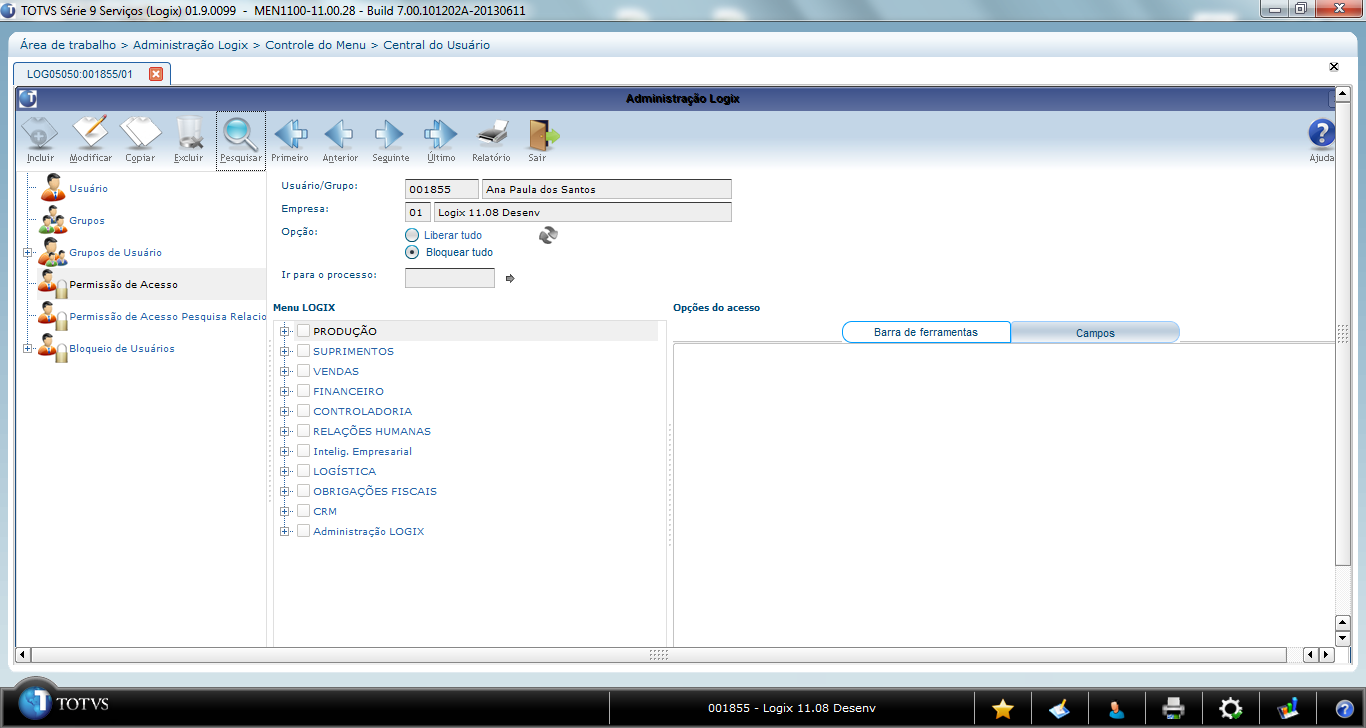
Task: Expand the Administração LOGIX node
Action: click(285, 531)
